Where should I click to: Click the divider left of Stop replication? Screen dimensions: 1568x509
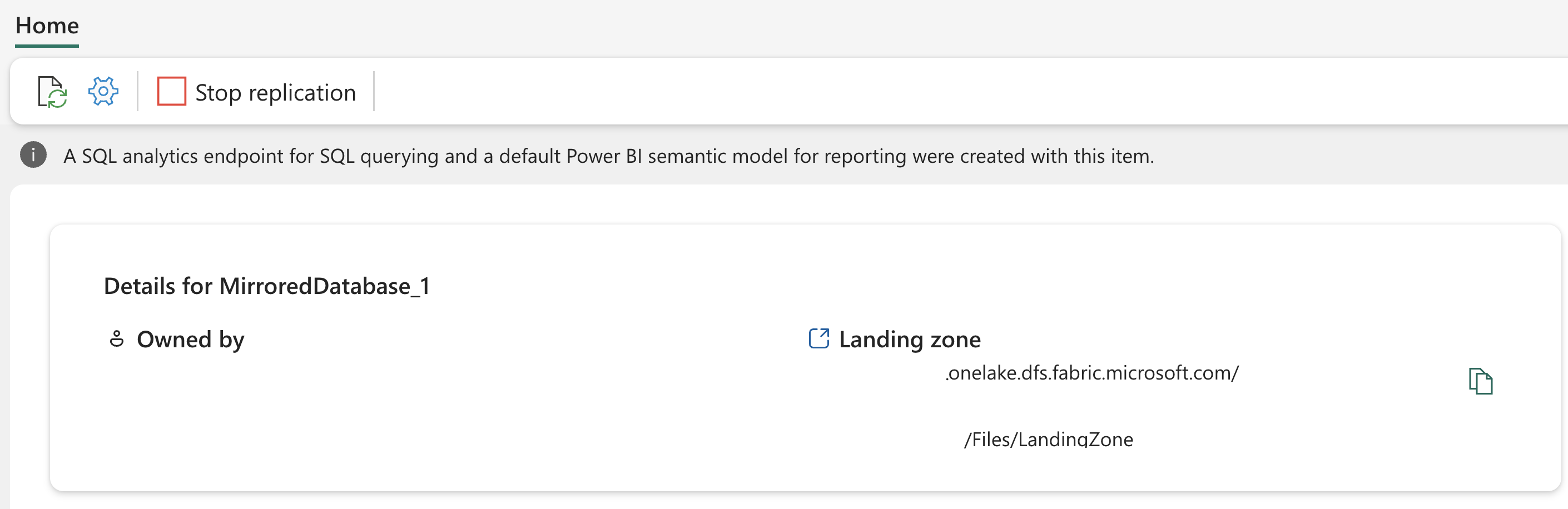[138, 92]
